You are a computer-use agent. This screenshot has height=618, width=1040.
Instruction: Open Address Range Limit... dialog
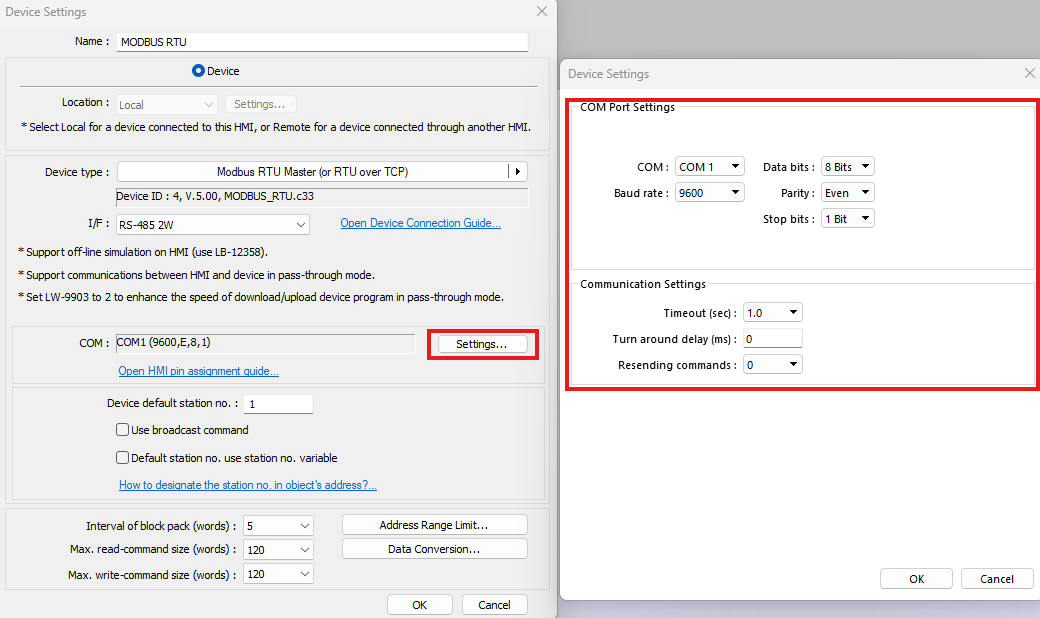tap(434, 525)
